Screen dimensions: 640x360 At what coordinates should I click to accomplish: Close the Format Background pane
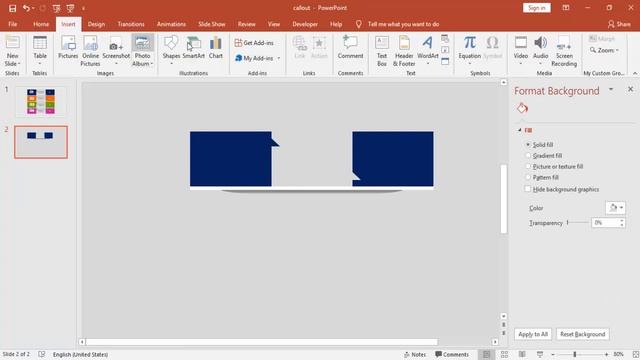[631, 89]
